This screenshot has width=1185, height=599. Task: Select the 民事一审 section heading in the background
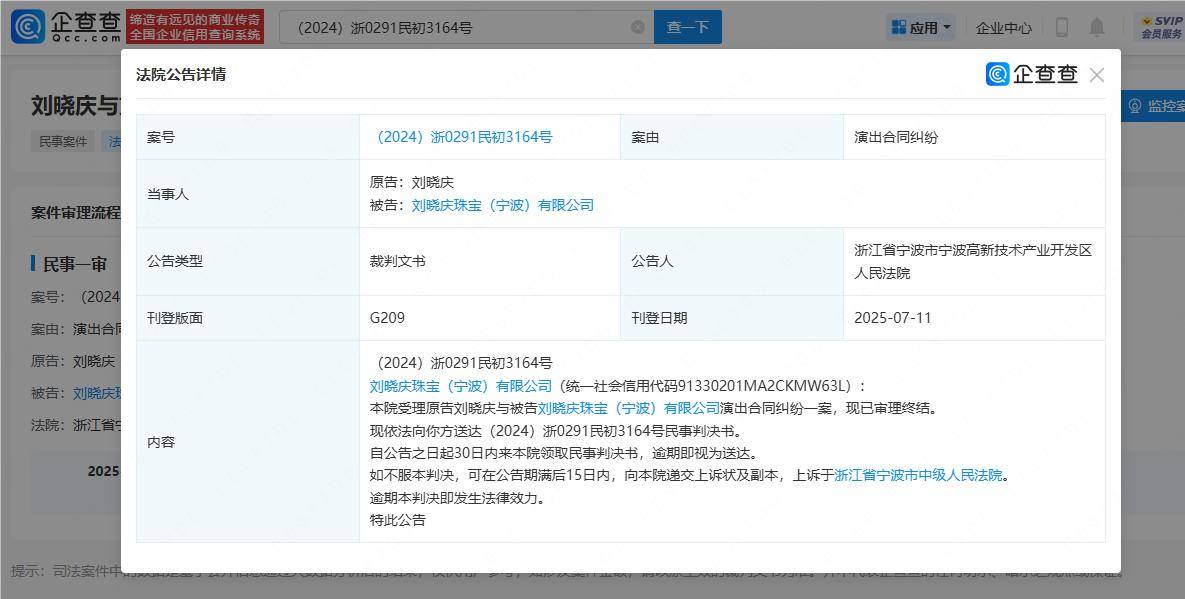(x=74, y=264)
